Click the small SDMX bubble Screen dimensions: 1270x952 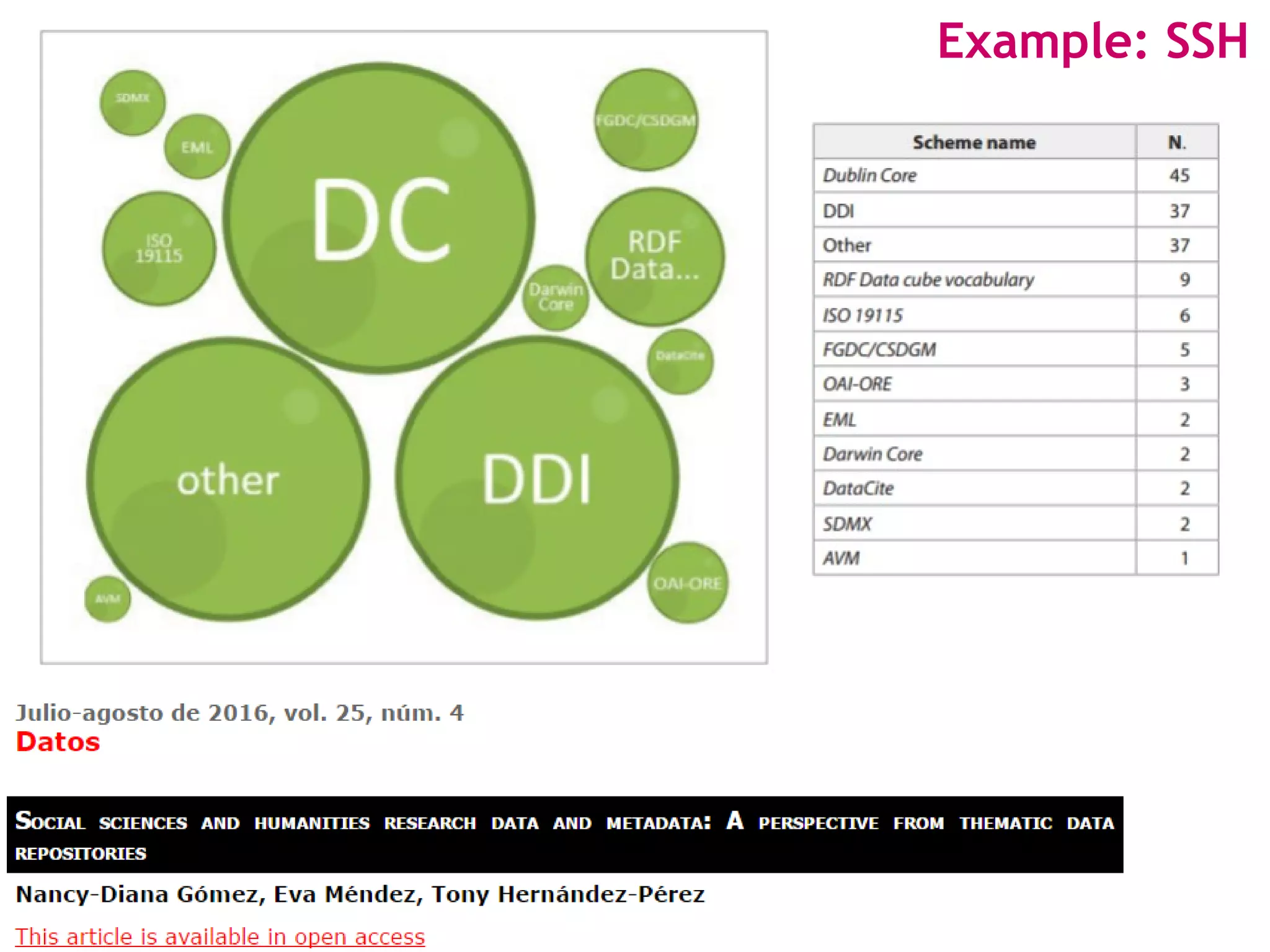click(132, 102)
